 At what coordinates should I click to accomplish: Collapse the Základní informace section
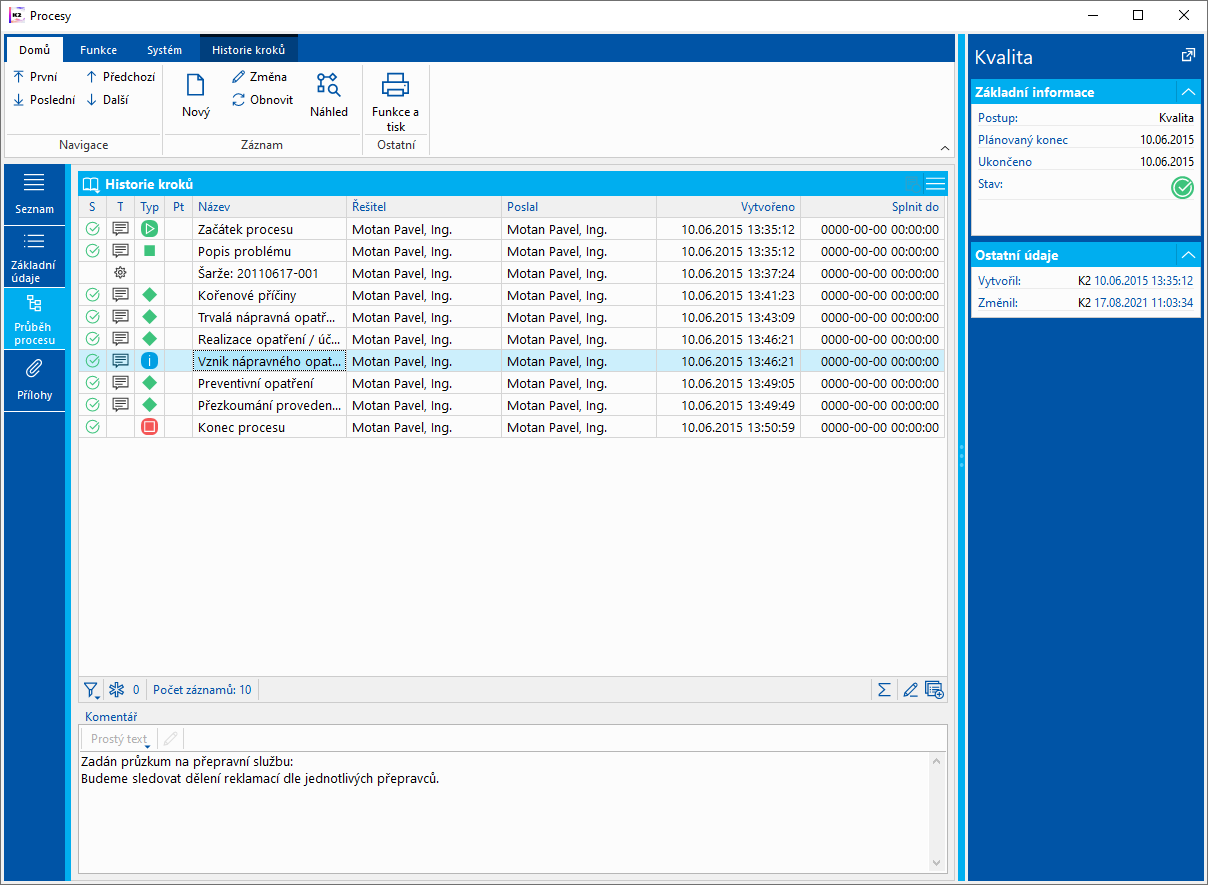1188,92
